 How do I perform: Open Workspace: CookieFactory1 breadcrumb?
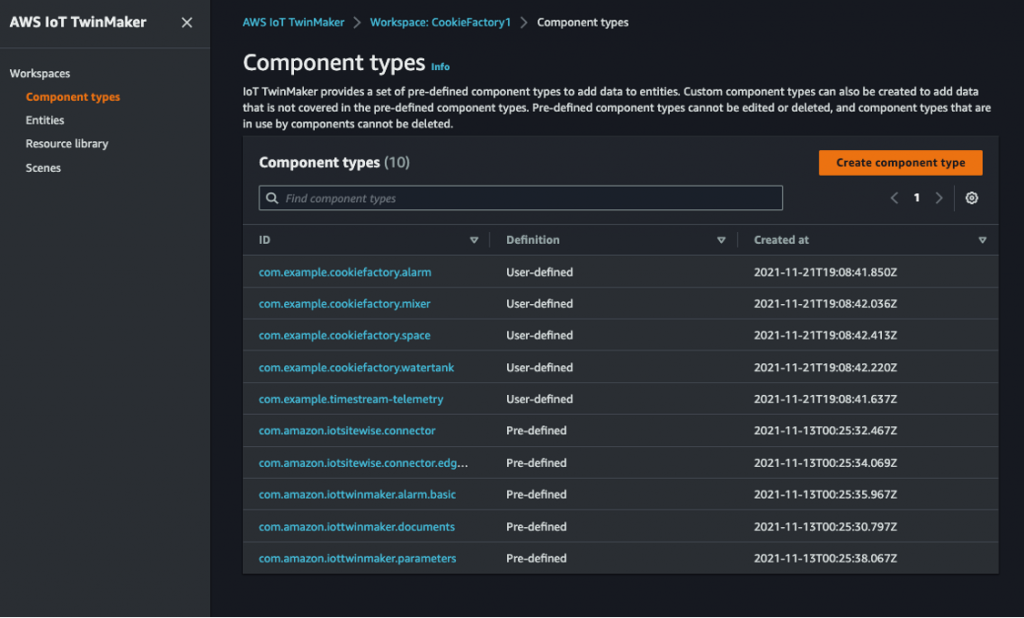(x=440, y=21)
